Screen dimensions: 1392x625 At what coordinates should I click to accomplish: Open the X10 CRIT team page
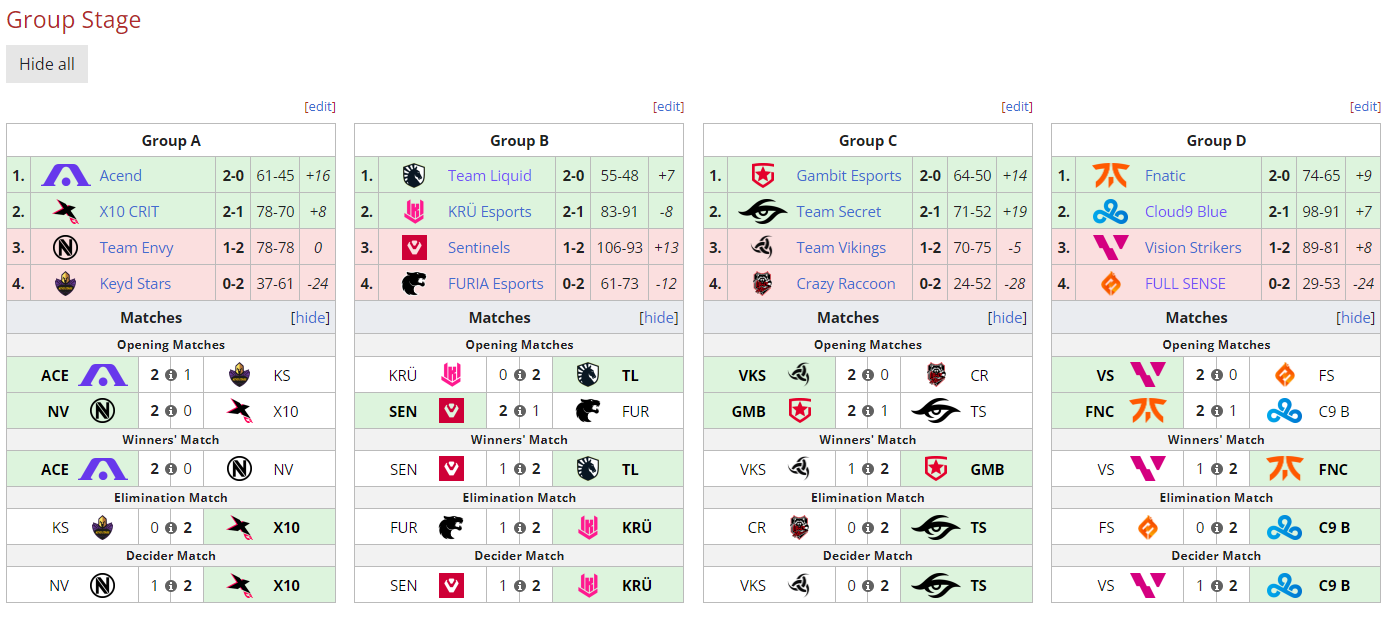coord(129,212)
